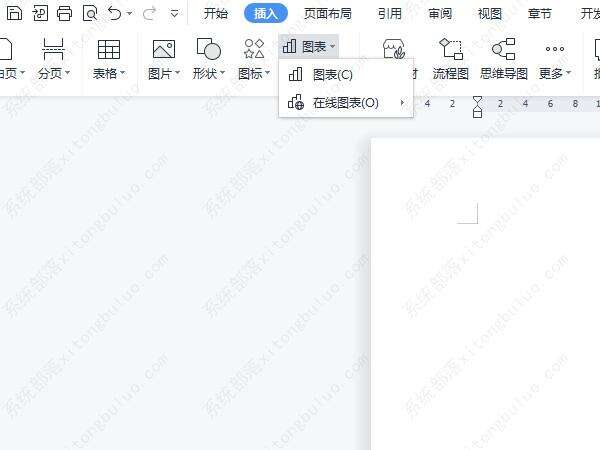Expand the 表格 dropdown arrow

[122, 72]
